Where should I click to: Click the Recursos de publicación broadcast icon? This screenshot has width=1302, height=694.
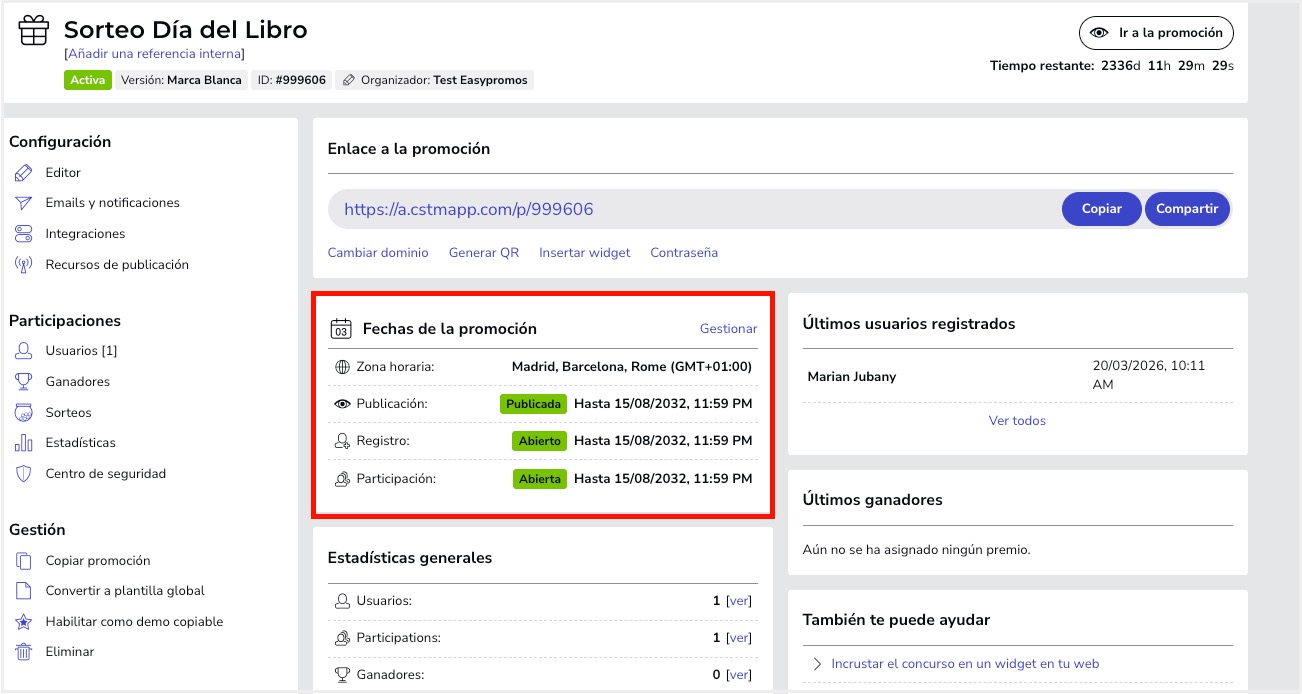[25, 264]
